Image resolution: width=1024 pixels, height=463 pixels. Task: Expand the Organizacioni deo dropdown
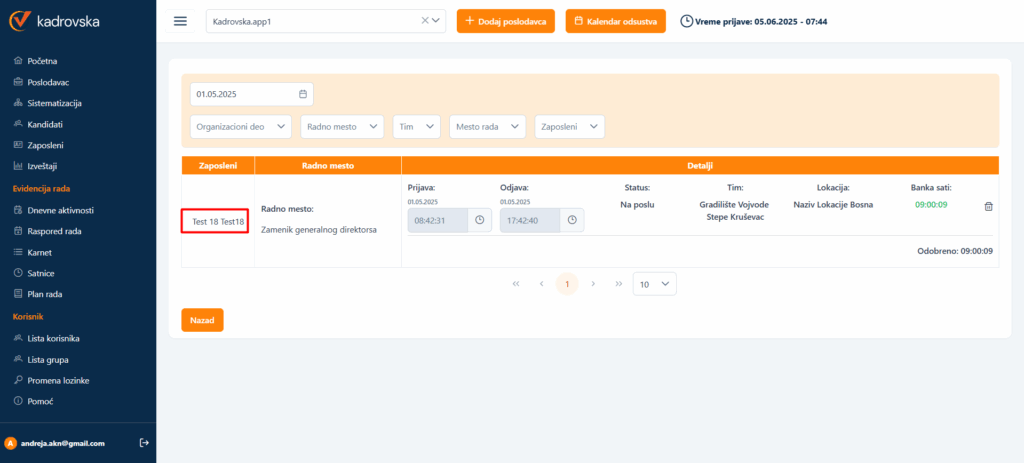(x=240, y=126)
